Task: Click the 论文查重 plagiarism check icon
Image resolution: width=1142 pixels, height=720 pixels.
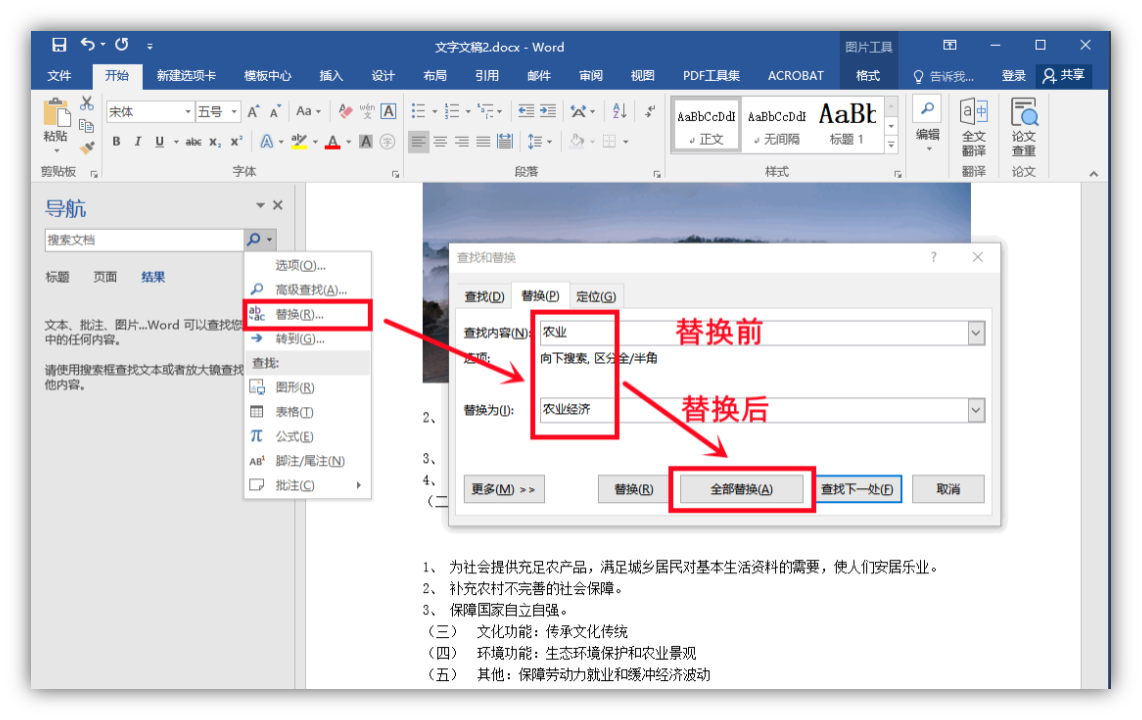Action: click(x=1023, y=127)
